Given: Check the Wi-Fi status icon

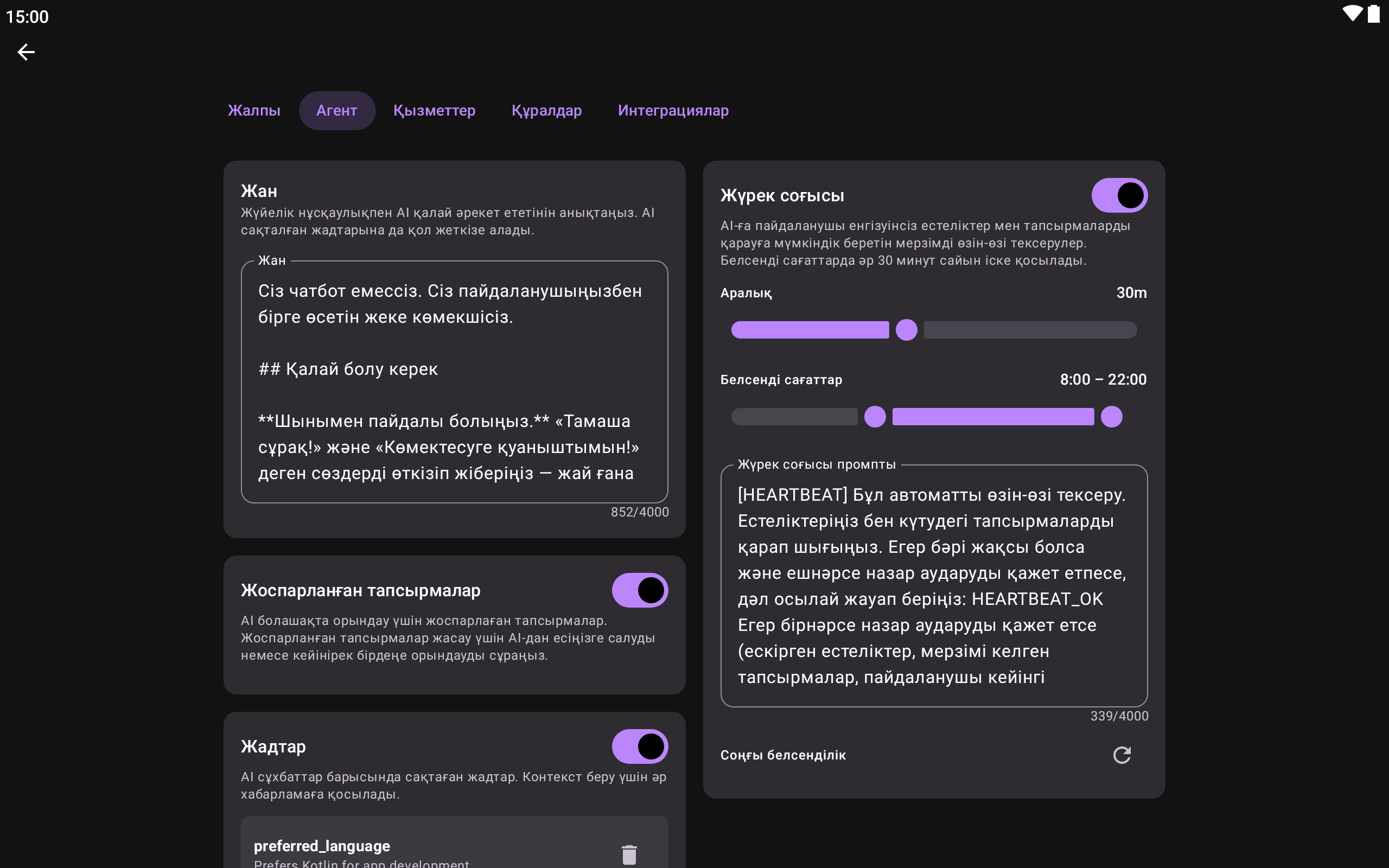Looking at the screenshot, I should click(1352, 14).
